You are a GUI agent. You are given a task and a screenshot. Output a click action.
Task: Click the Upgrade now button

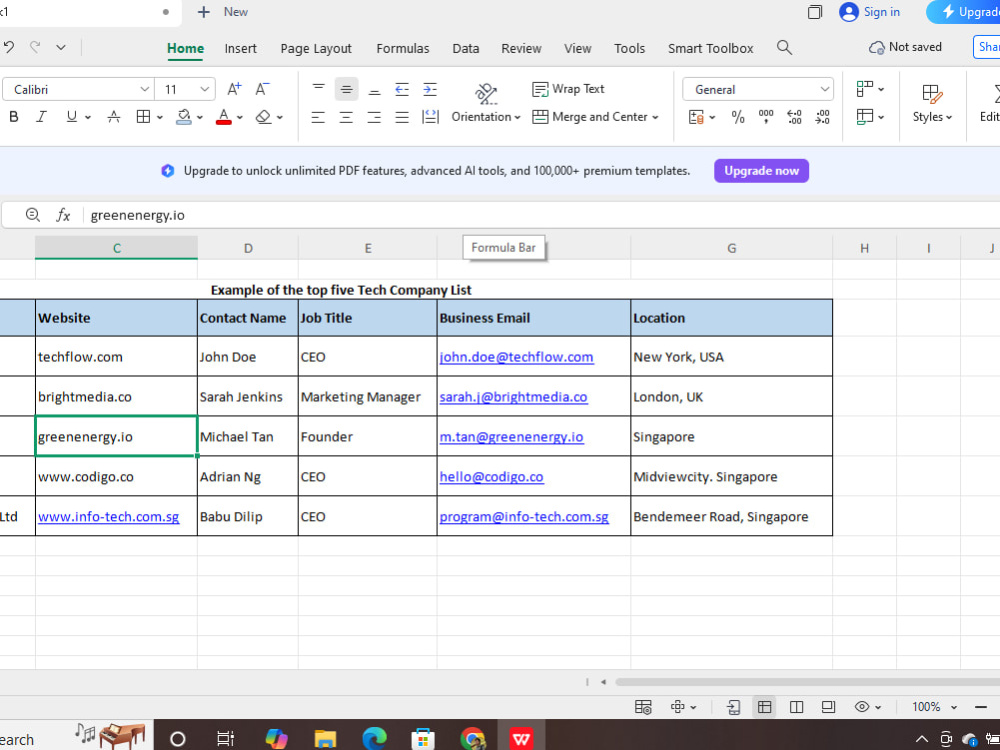click(x=761, y=171)
